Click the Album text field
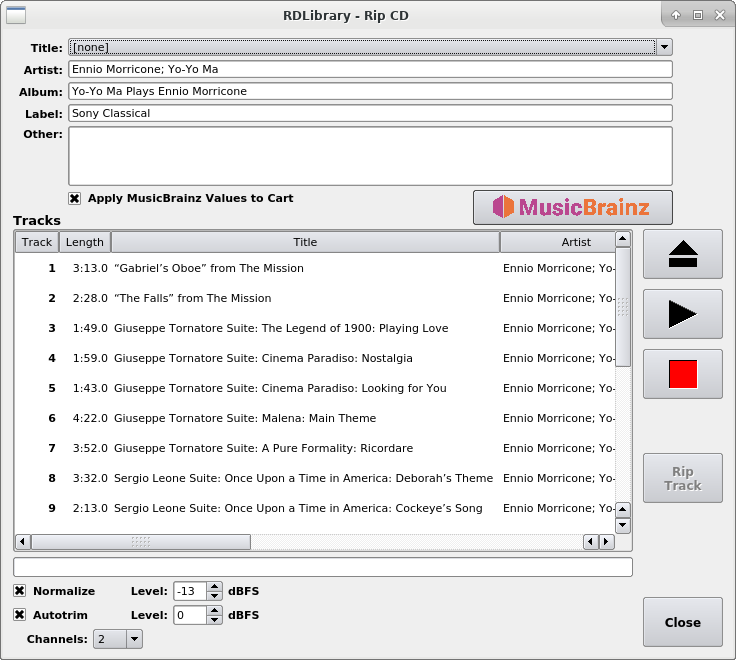The image size is (736, 660). pyautogui.click(x=370, y=91)
